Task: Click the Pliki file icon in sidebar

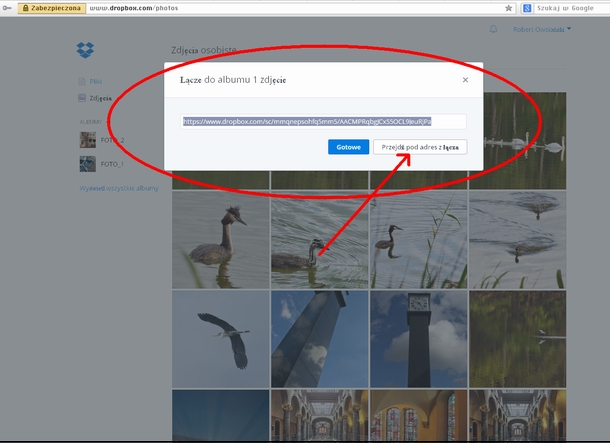Action: (82, 81)
